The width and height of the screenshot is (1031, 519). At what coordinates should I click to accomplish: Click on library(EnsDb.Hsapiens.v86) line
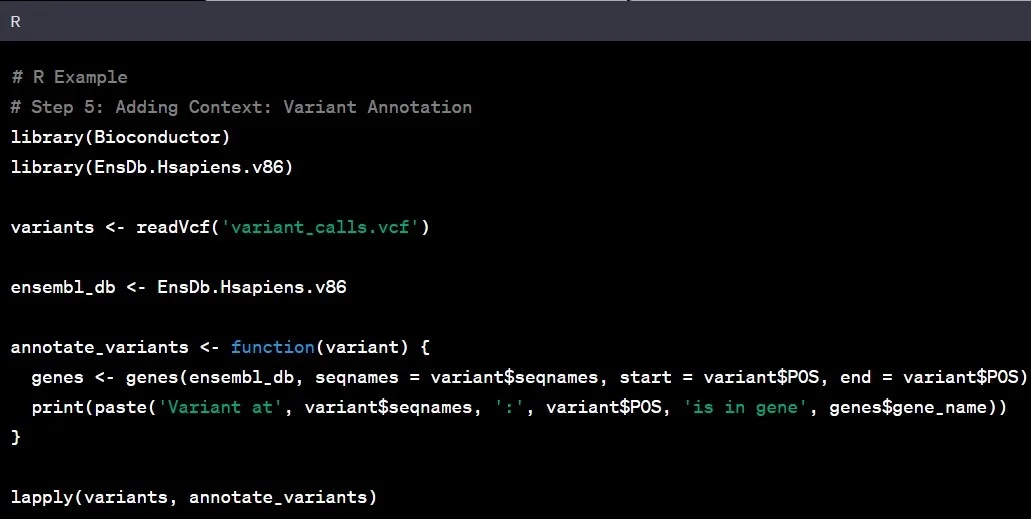152,167
